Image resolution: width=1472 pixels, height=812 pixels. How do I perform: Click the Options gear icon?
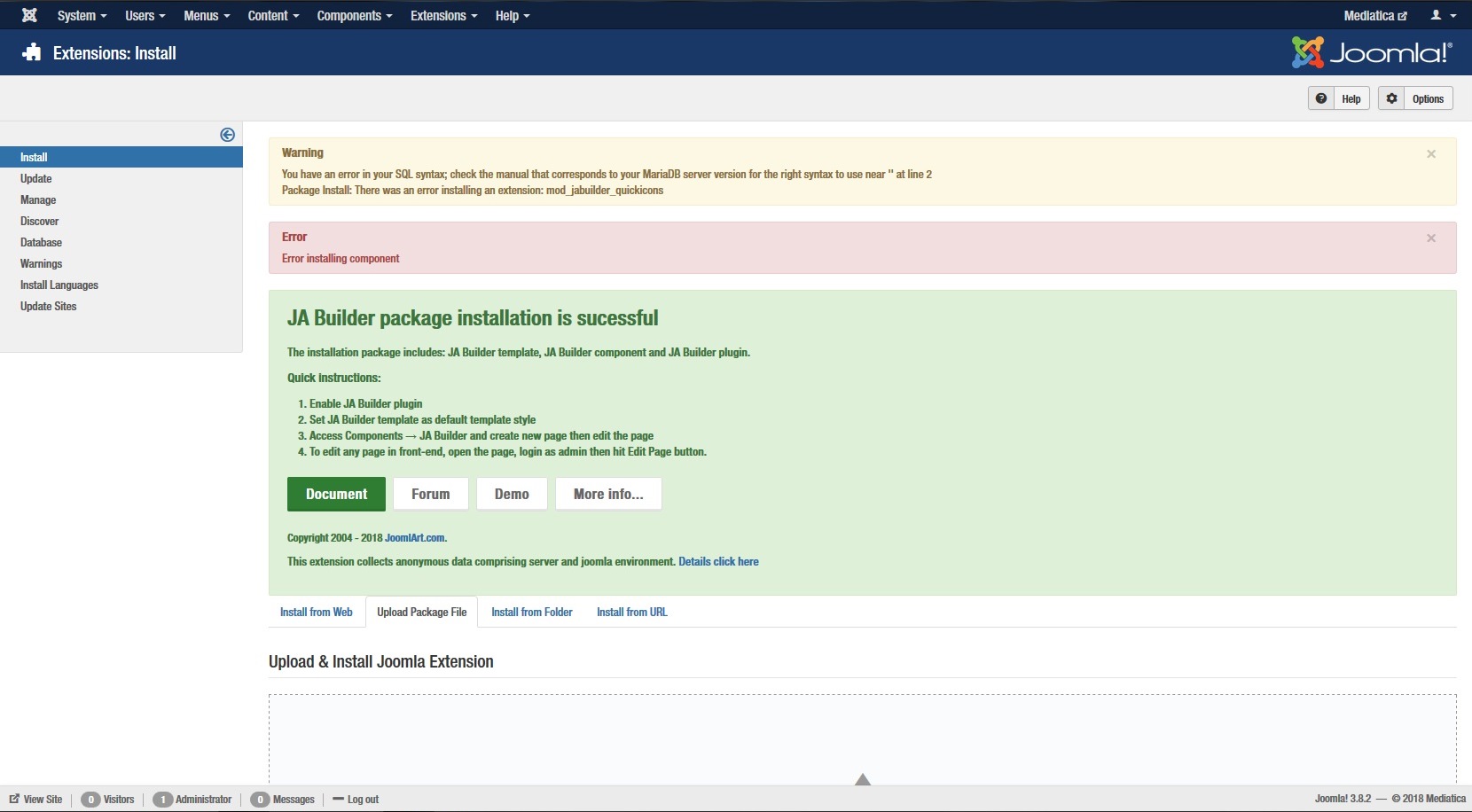pos(1392,98)
